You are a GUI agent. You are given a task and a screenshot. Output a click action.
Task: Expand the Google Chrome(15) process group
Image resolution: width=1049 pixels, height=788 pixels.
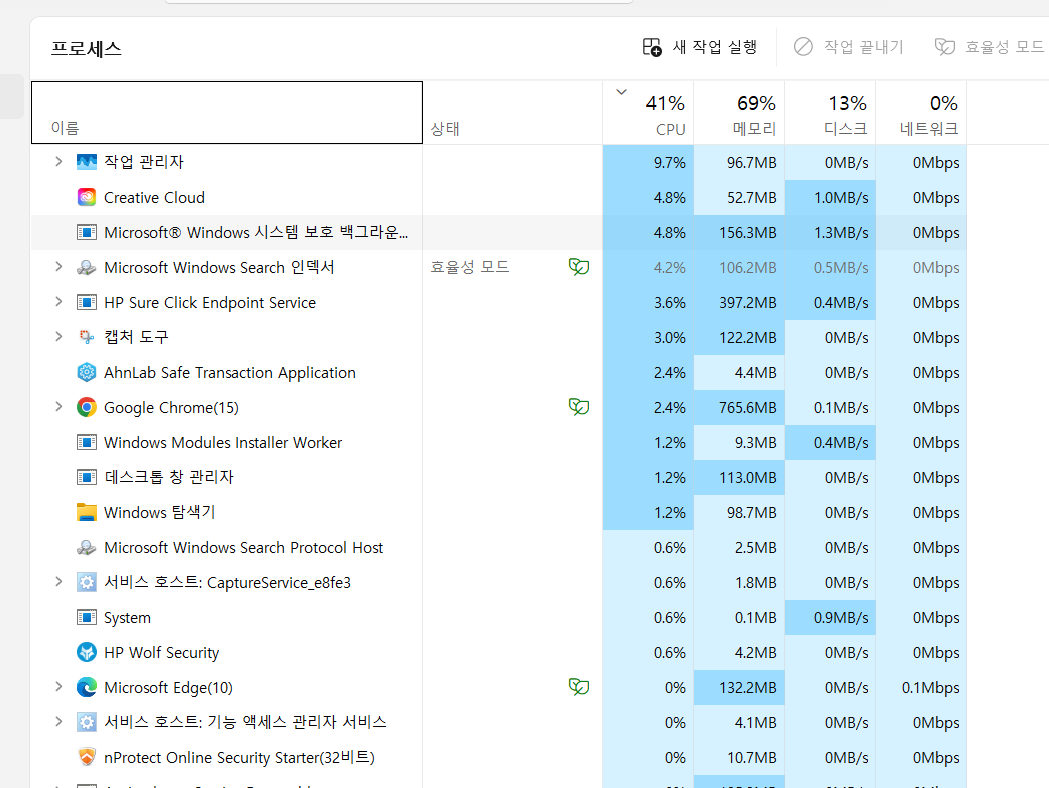58,407
